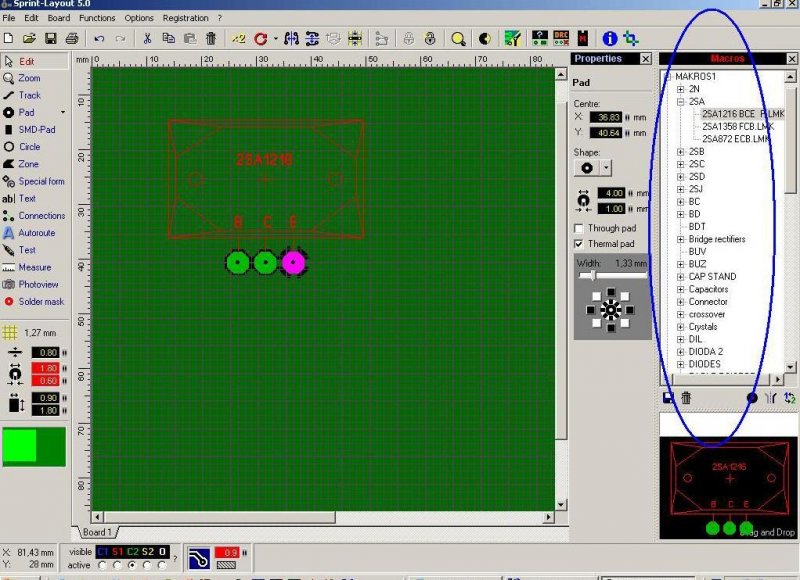The width and height of the screenshot is (800, 580).
Task: Expand the 2SB macro folder
Action: pos(680,152)
